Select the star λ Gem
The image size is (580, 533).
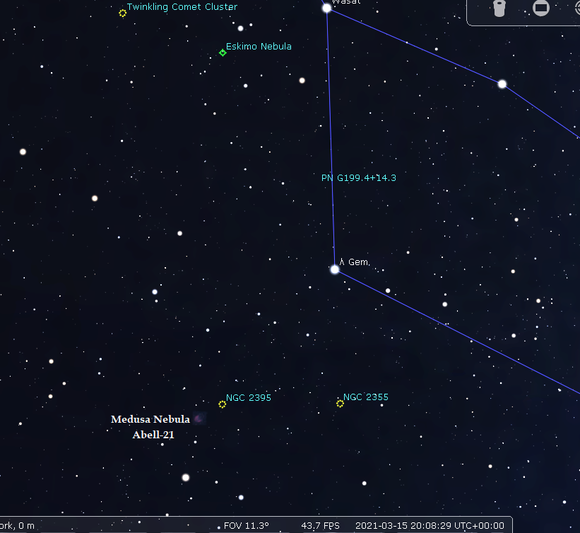tap(335, 269)
